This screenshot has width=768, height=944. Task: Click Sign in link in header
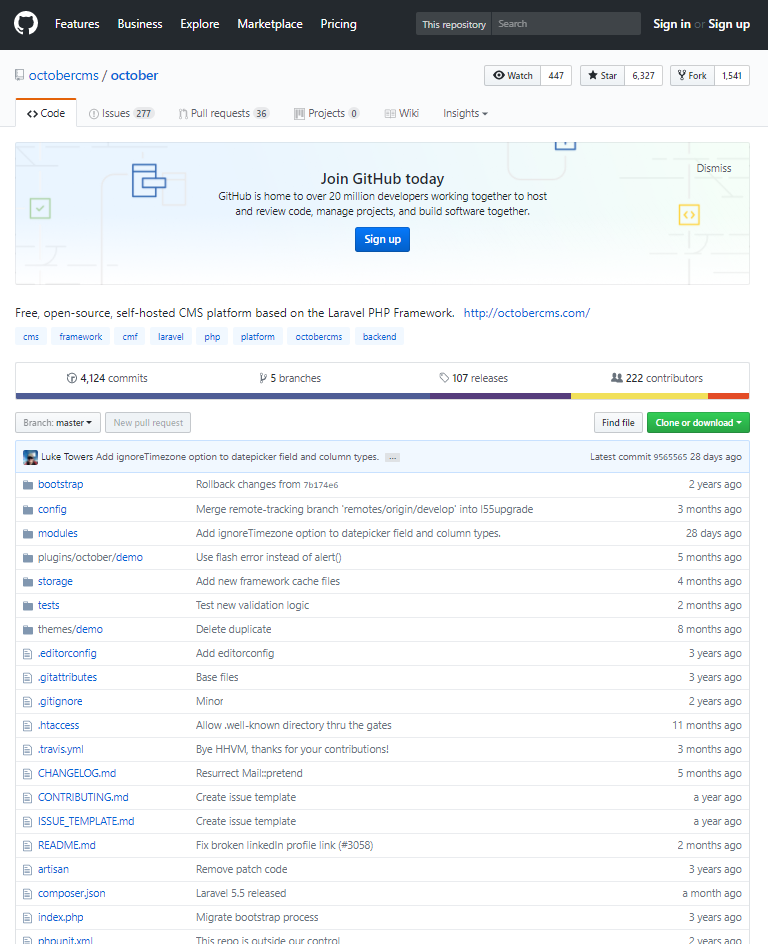(672, 24)
